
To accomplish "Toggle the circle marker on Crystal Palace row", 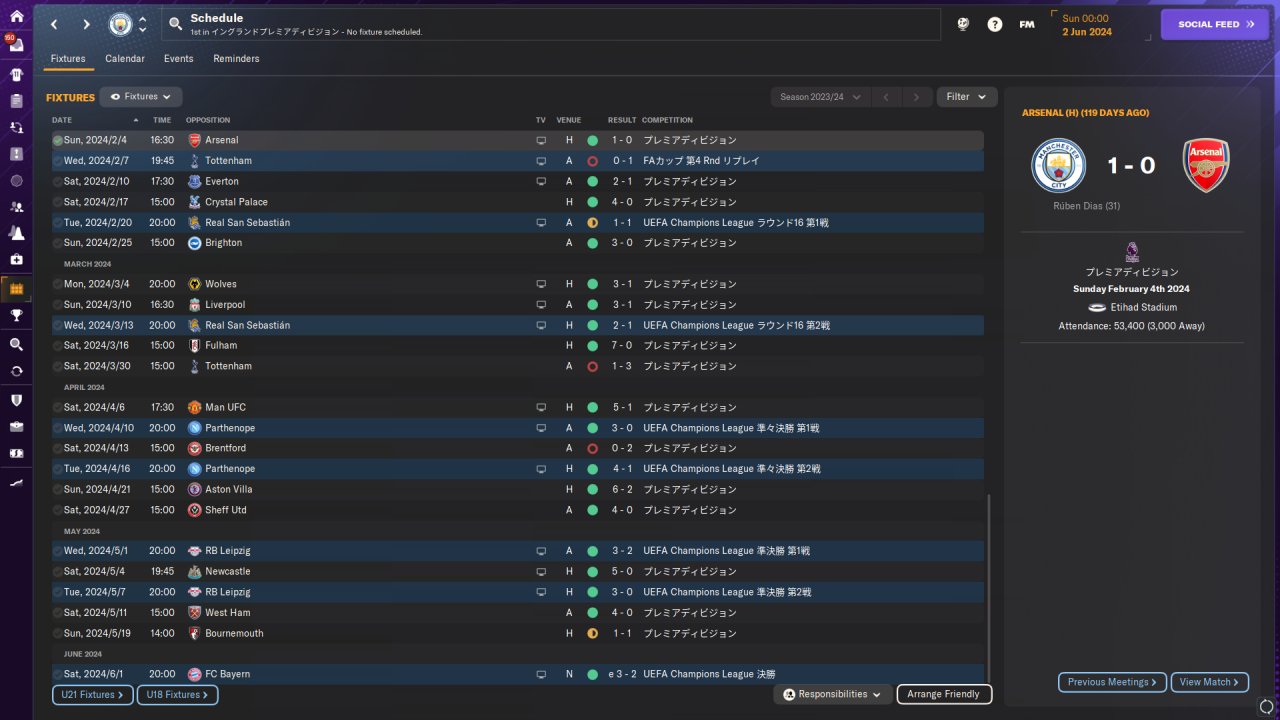I will point(58,202).
